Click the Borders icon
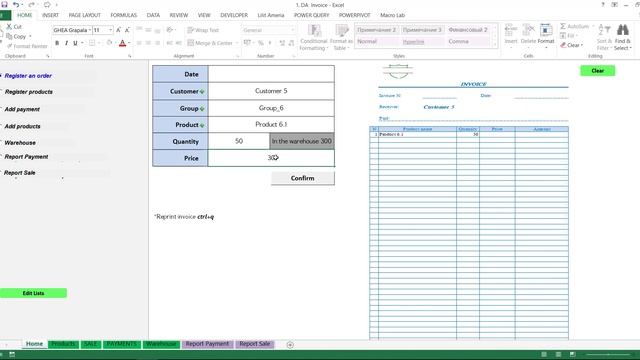640x360 pixels. [92, 43]
